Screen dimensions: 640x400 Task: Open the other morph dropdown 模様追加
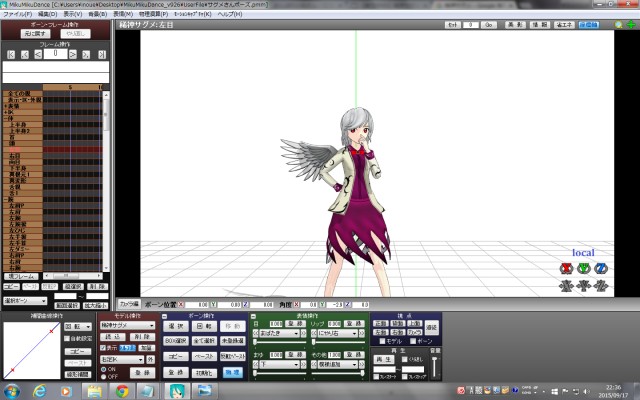(x=338, y=364)
